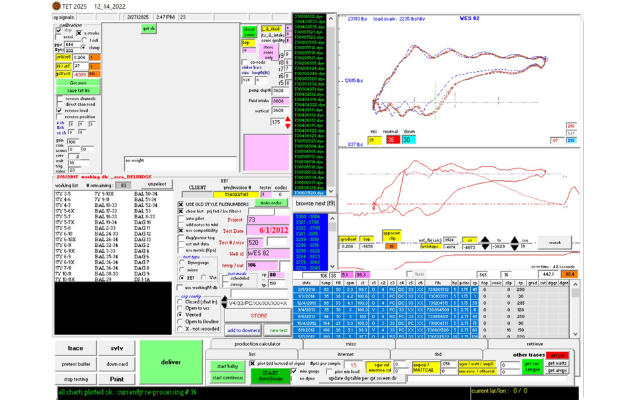Click the red get psi button
The image size is (636, 400).
tap(557, 355)
